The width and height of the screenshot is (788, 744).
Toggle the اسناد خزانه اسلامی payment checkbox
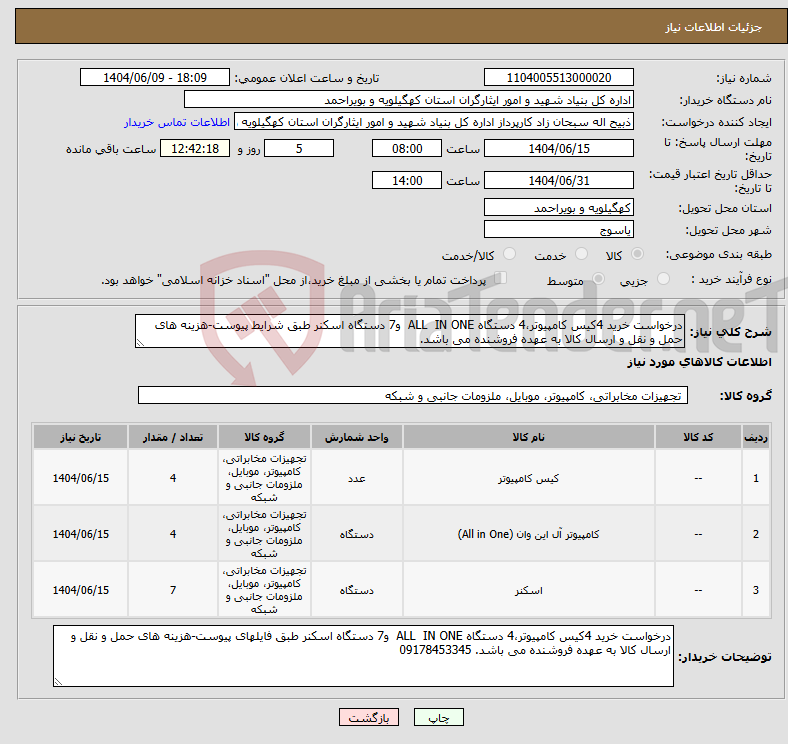[501, 277]
